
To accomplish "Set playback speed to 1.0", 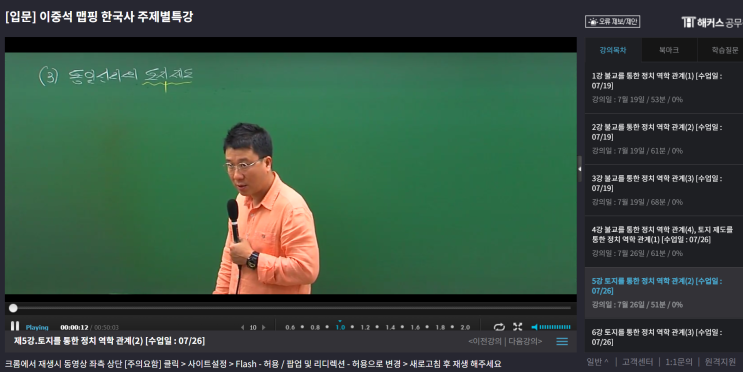I will (340, 327).
